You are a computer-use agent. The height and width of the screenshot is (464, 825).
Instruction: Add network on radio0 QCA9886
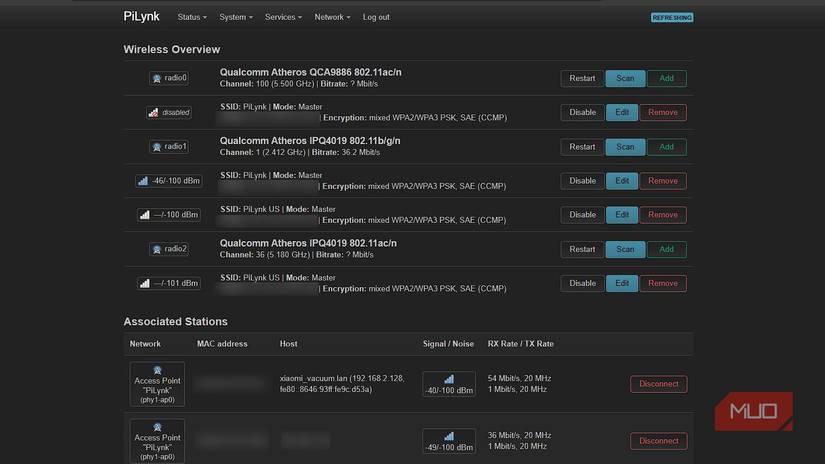point(667,78)
